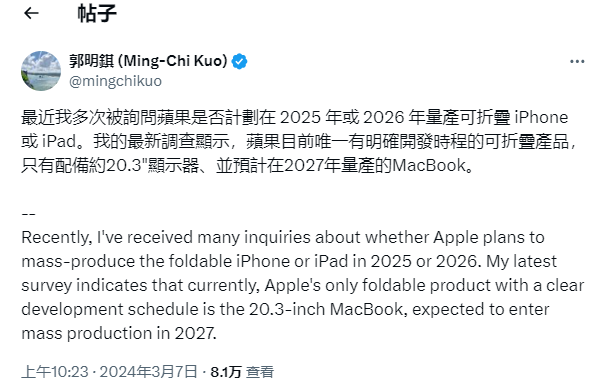609x384 pixels.
Task: Click the blue verified badge
Action: point(239,61)
